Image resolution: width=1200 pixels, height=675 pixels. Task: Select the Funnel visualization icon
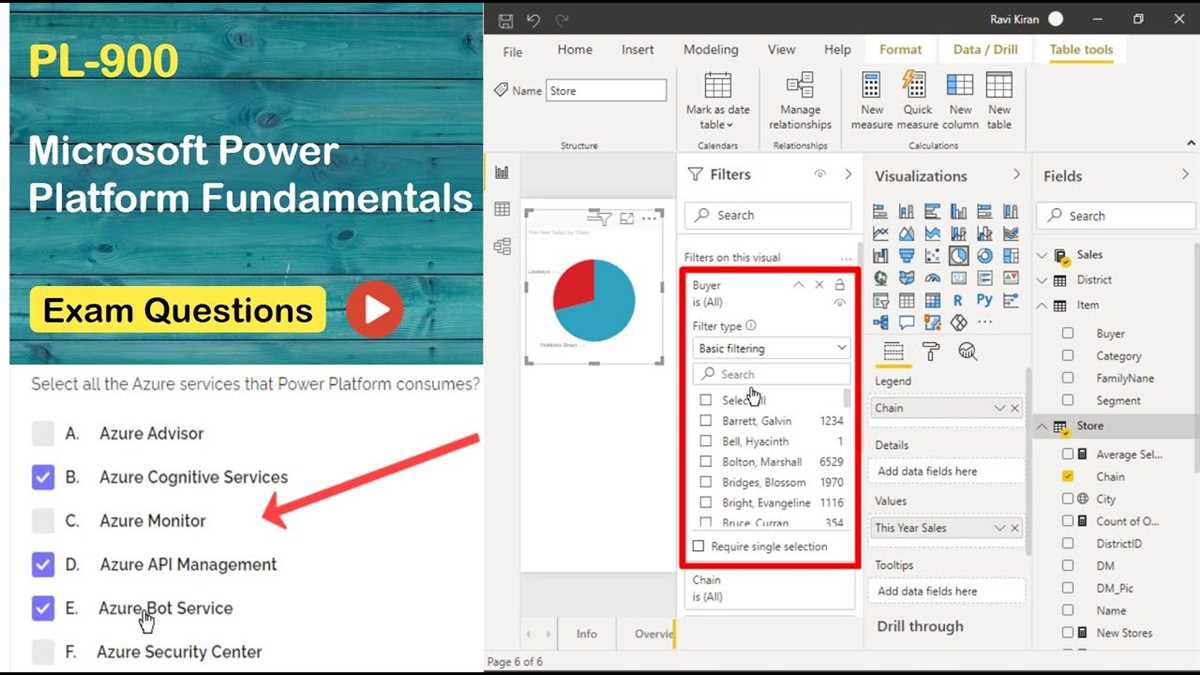coord(906,256)
